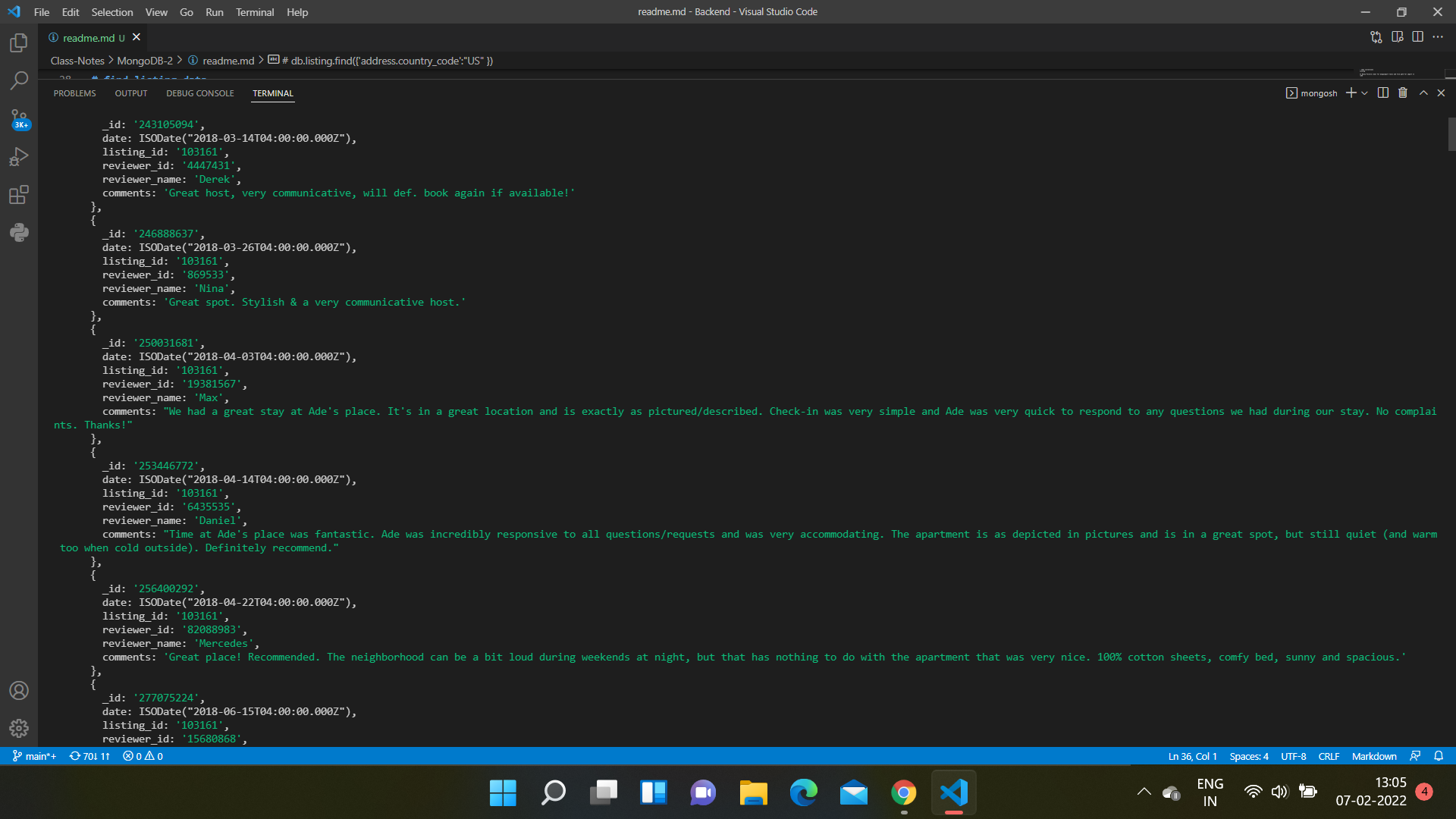This screenshot has width=1456, height=819.
Task: Open the terminal launch profile dropdown
Action: (x=1365, y=93)
